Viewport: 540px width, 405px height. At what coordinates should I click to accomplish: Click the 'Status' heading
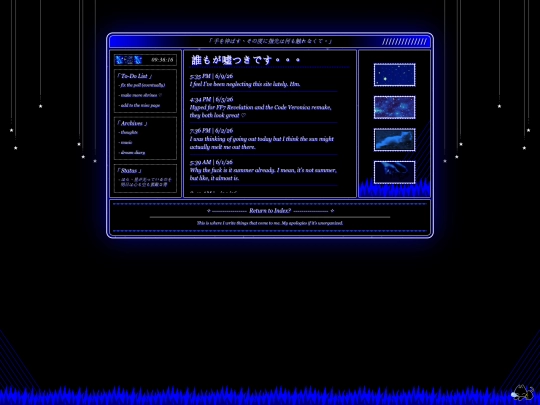pyautogui.click(x=129, y=170)
